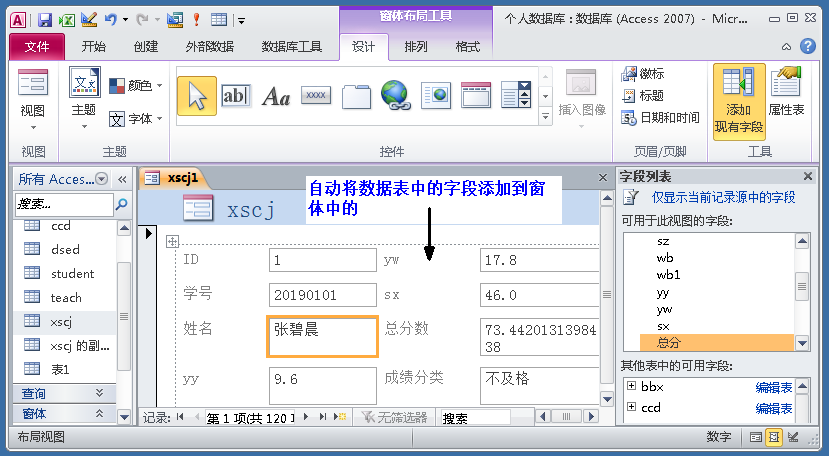The height and width of the screenshot is (456, 829).
Task: Open the 颜色 colors dropdown
Action: tap(160, 85)
